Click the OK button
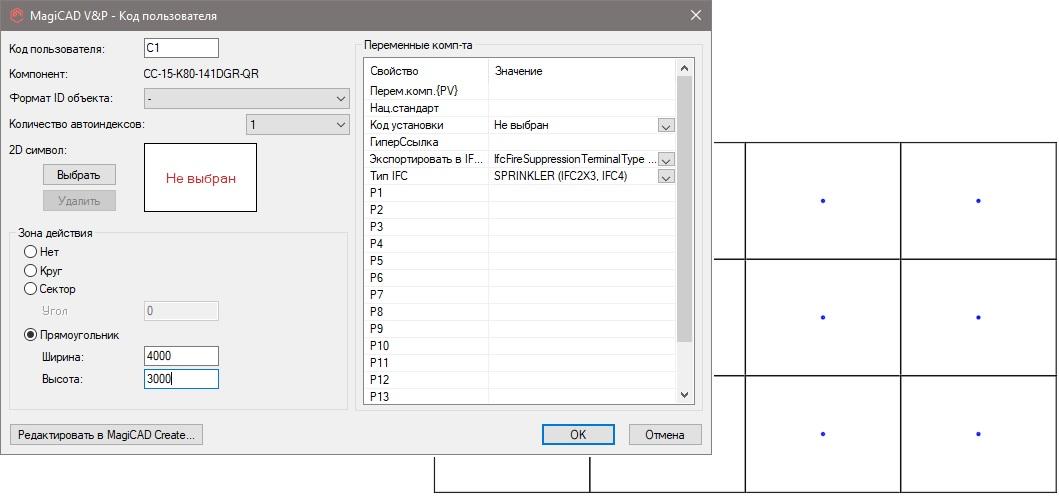The image size is (1059, 497). (x=578, y=435)
